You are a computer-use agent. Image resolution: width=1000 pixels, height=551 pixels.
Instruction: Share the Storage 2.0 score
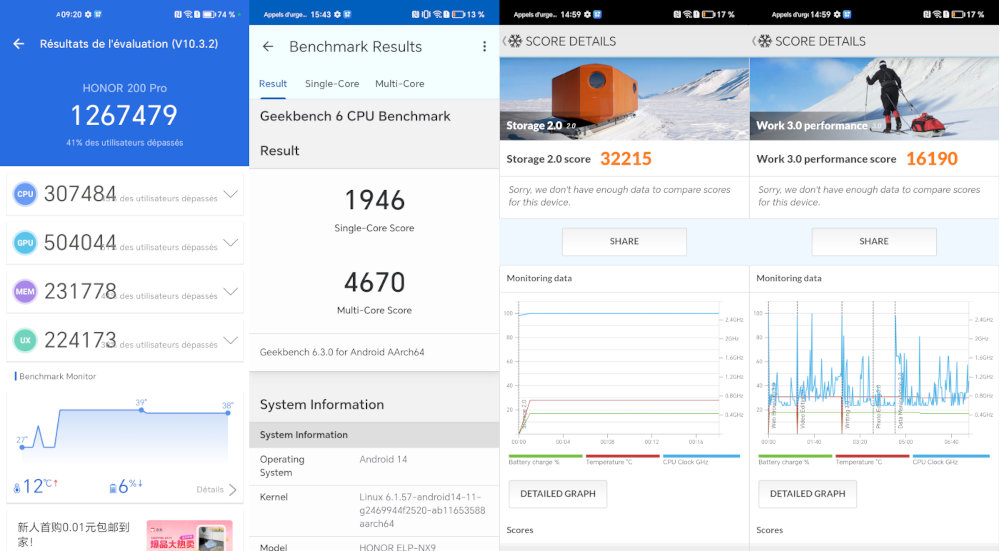pos(624,241)
